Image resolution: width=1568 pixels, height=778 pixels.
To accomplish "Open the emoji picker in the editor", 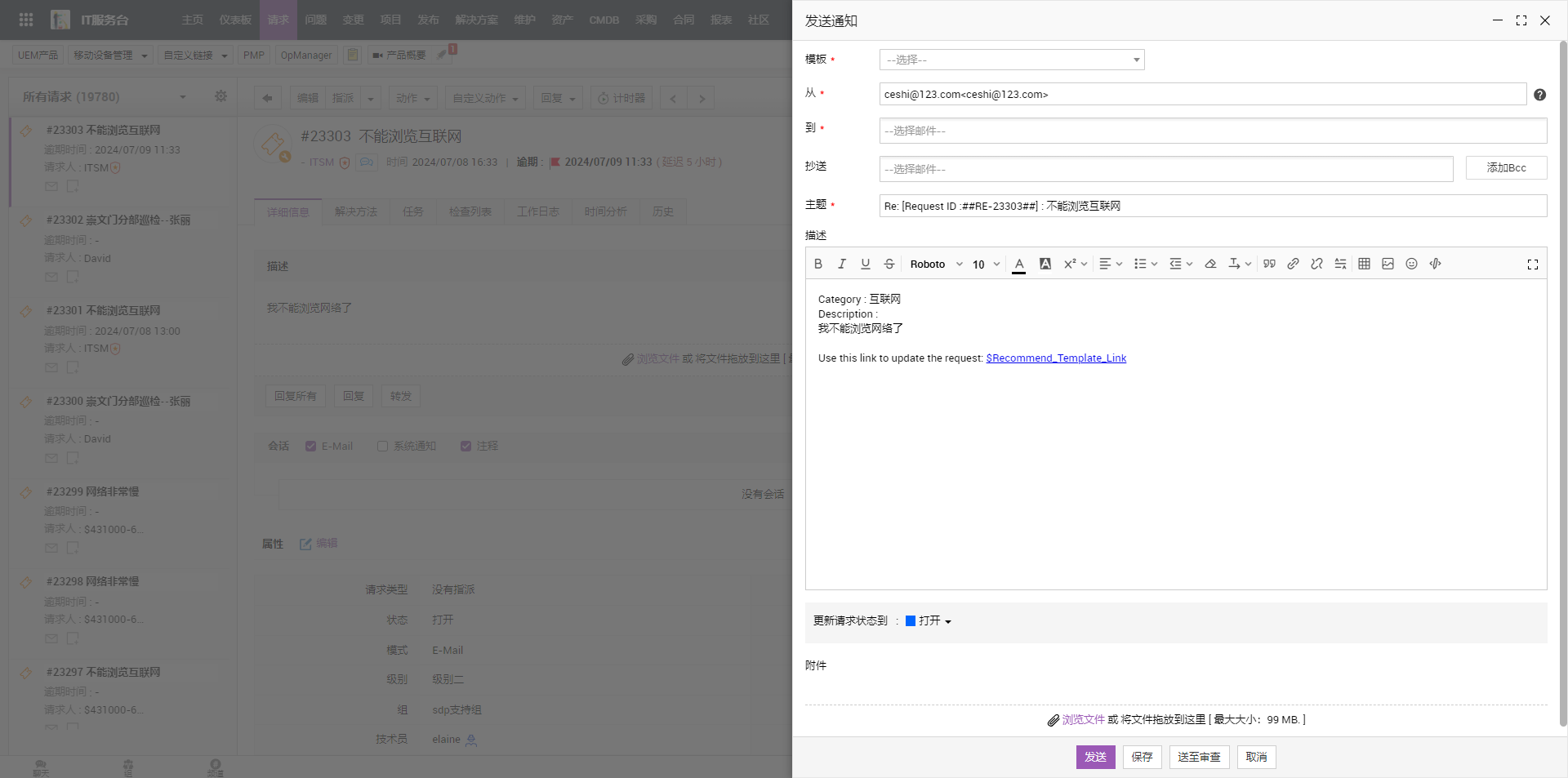I will tap(1411, 264).
